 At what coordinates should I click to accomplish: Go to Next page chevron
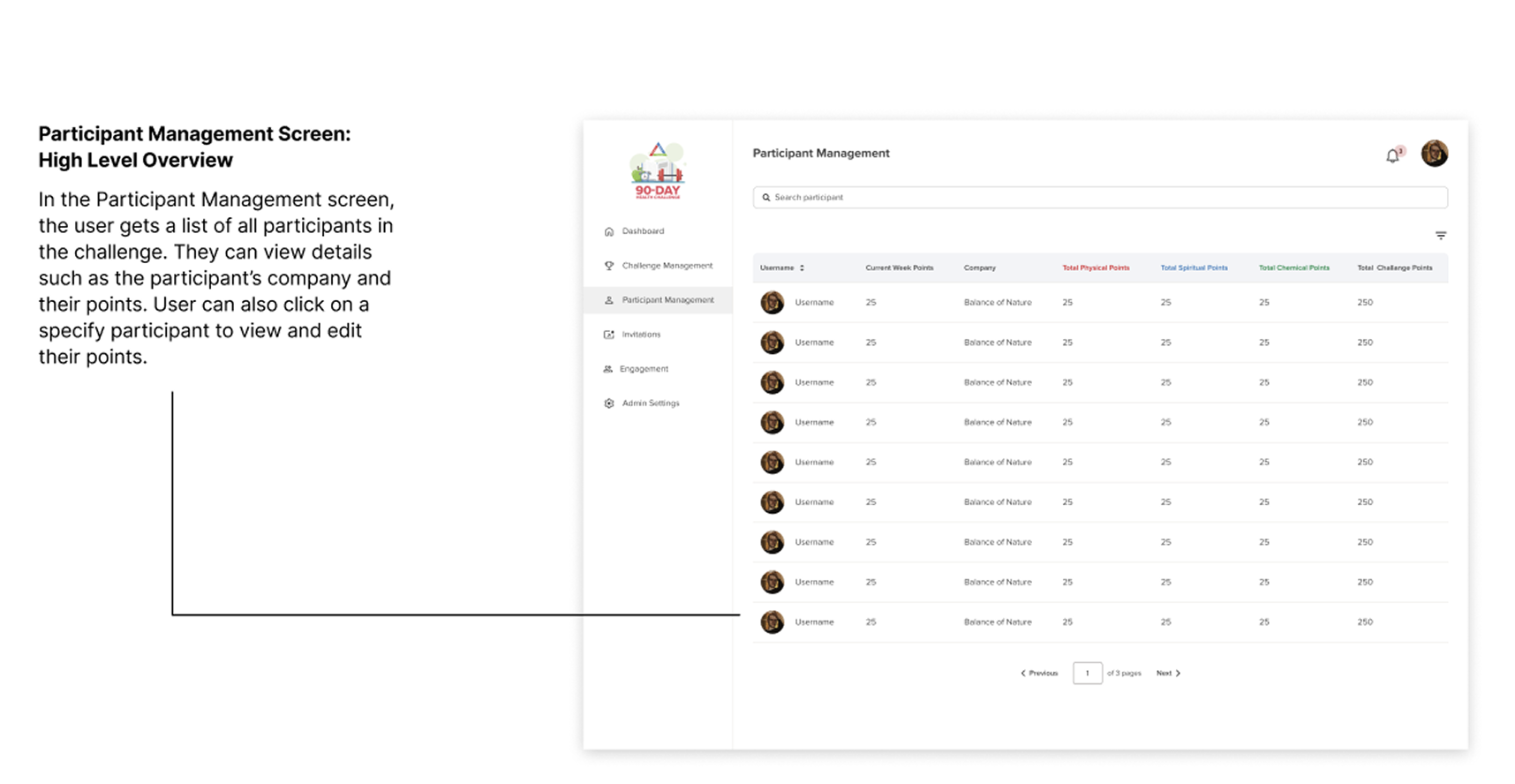(x=1177, y=673)
